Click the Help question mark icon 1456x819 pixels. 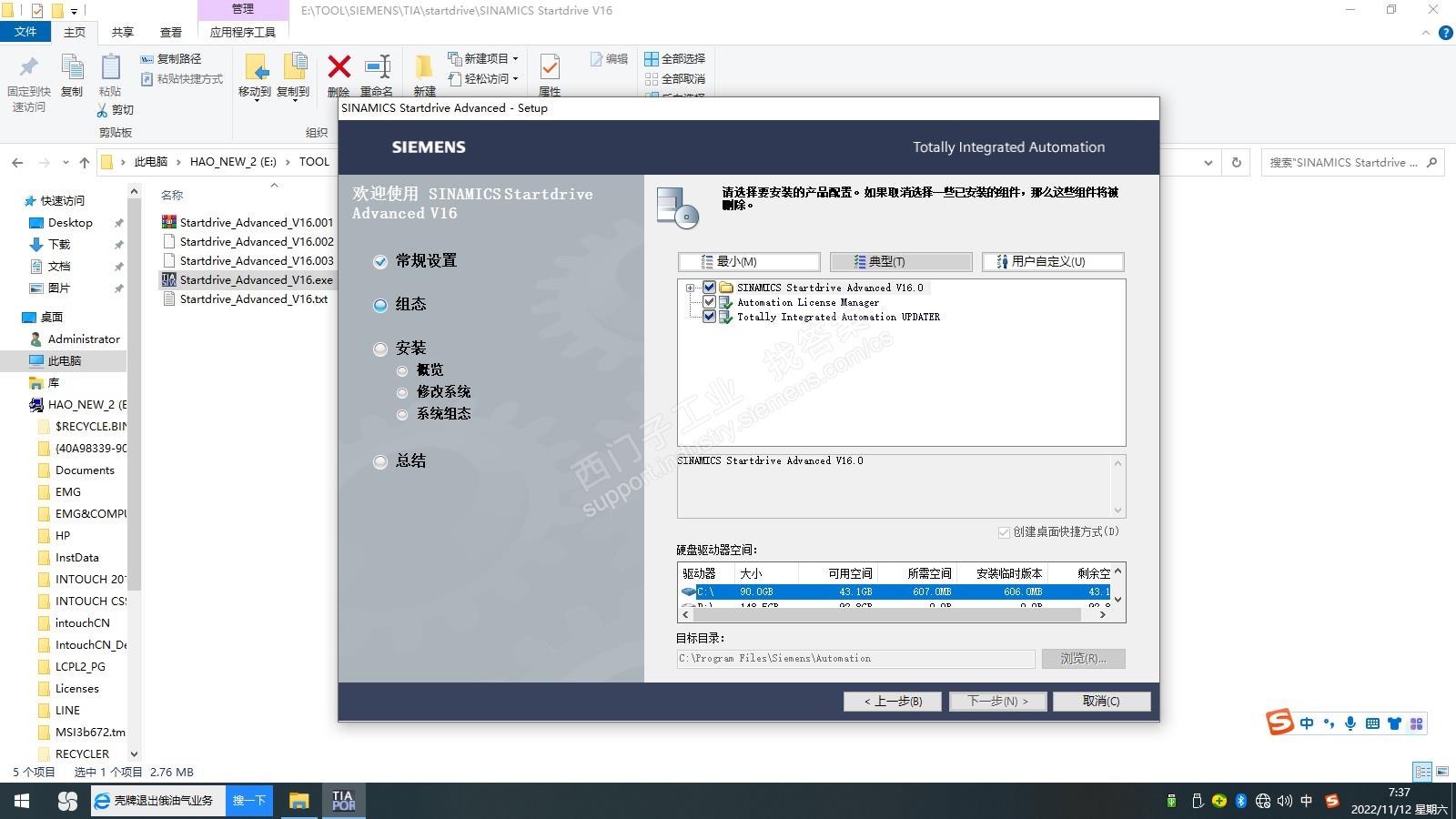pos(1445,34)
